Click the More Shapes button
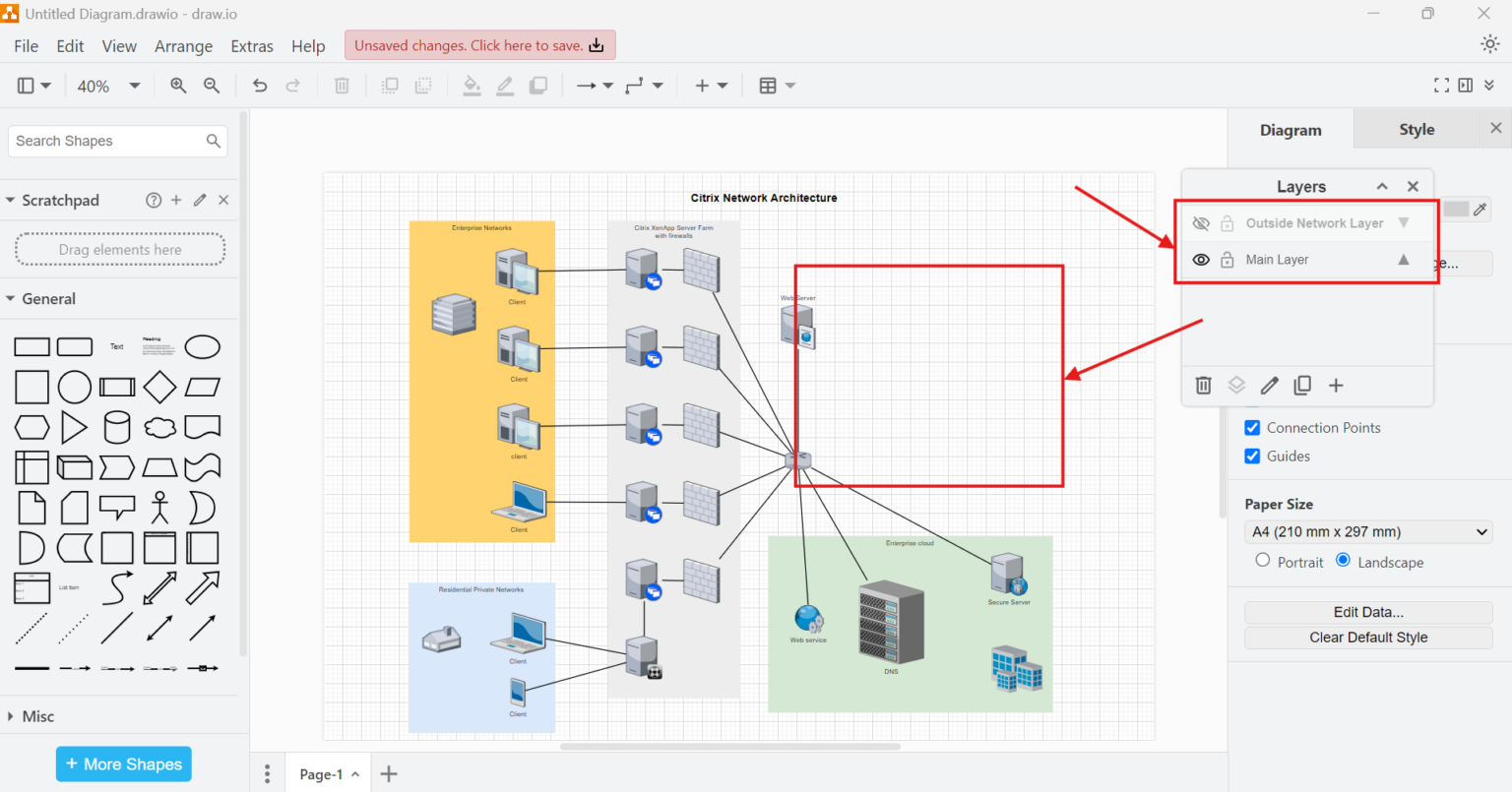1512x792 pixels. 123,763
